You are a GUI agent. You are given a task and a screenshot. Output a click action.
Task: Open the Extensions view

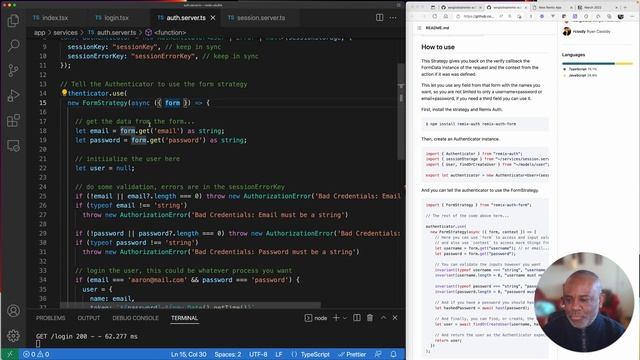(x=13, y=120)
